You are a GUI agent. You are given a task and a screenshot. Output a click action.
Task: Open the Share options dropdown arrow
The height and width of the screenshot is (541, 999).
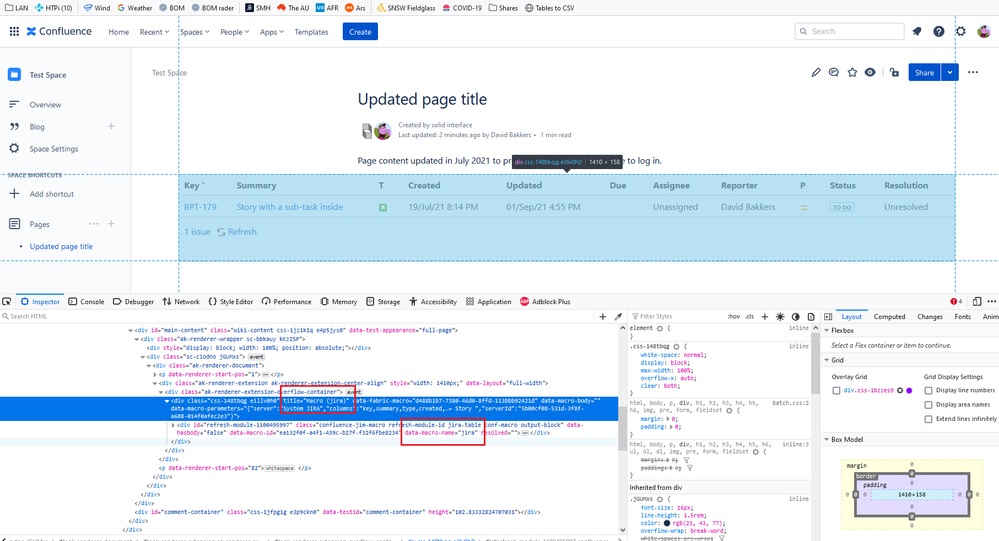tap(949, 73)
